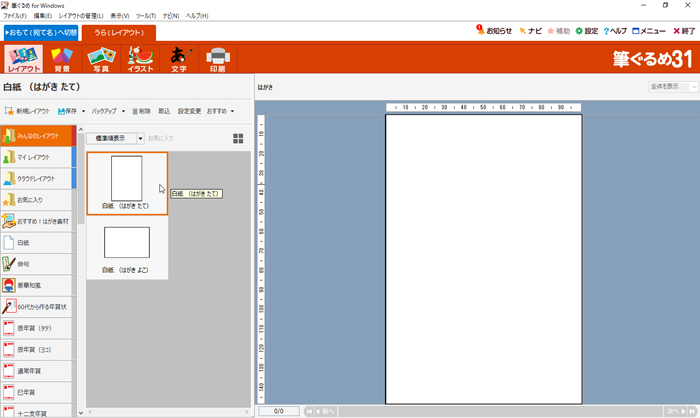The image size is (700, 418).
Task: Expand the 標準順表示 sort dropdown
Action: tap(140, 139)
